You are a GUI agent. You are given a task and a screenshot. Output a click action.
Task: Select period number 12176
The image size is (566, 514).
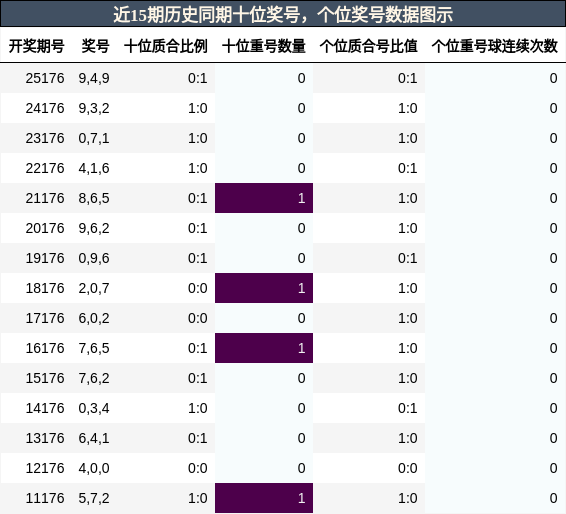[45, 468]
